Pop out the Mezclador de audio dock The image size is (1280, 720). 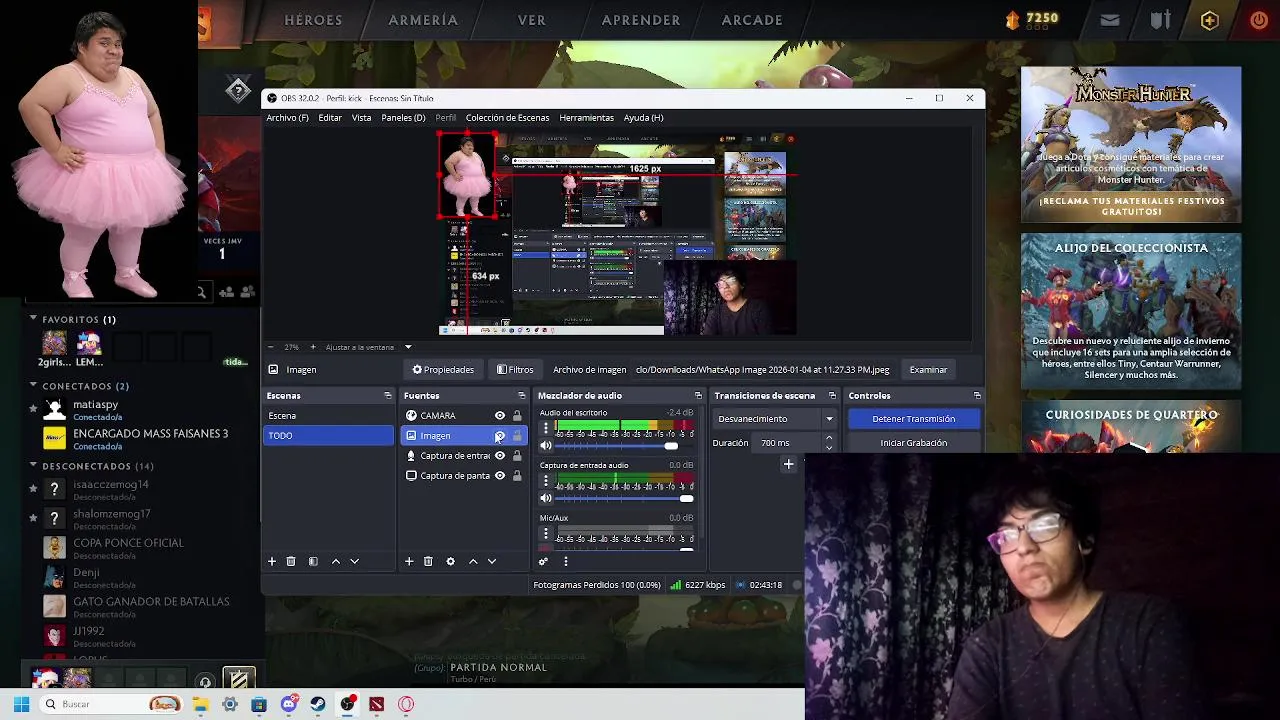click(698, 396)
